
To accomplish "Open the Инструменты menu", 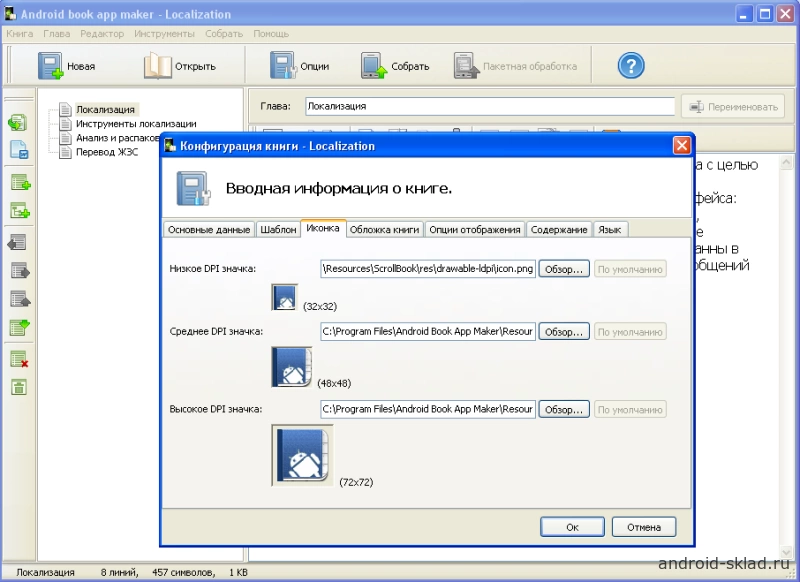I will (x=164, y=33).
